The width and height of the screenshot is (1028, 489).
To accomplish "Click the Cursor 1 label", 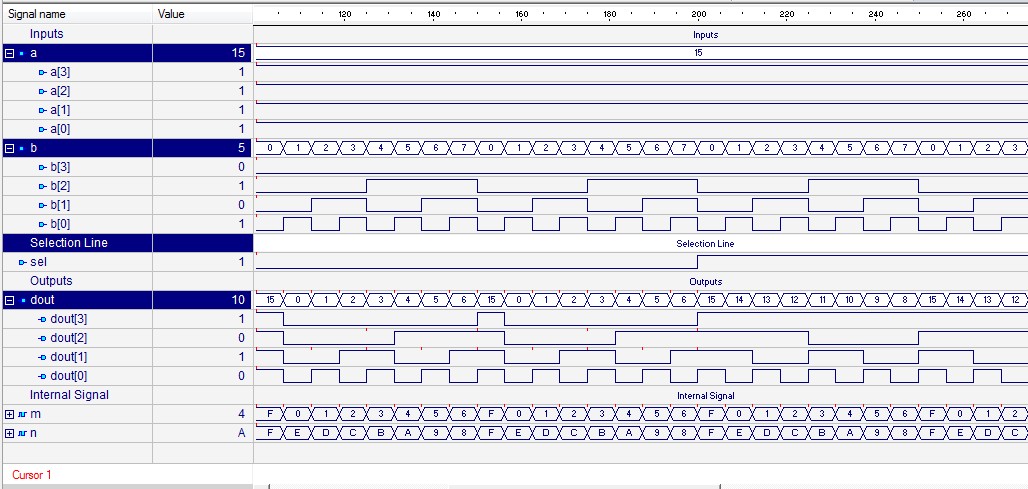I will click(x=31, y=475).
